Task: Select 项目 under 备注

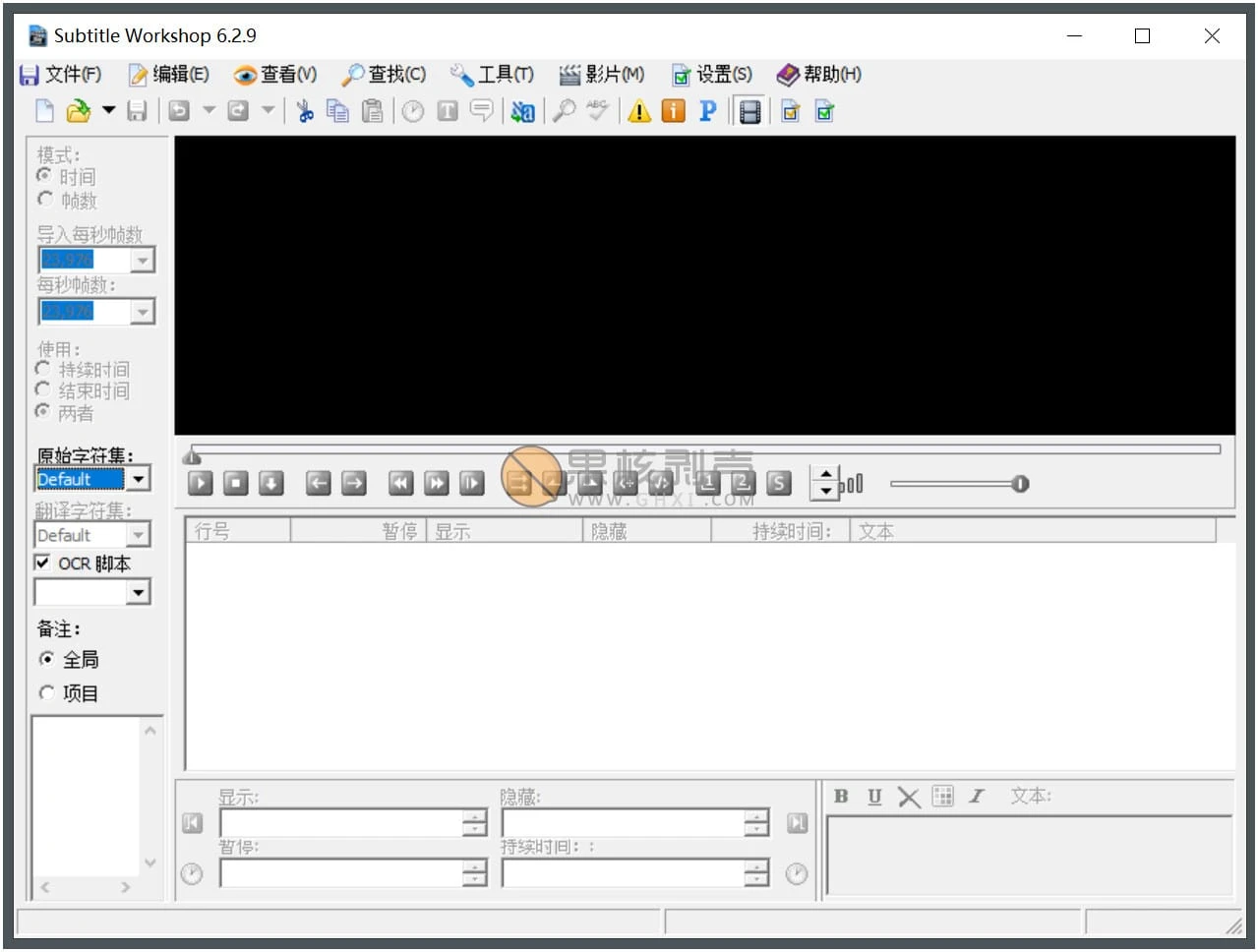Action: [x=47, y=692]
